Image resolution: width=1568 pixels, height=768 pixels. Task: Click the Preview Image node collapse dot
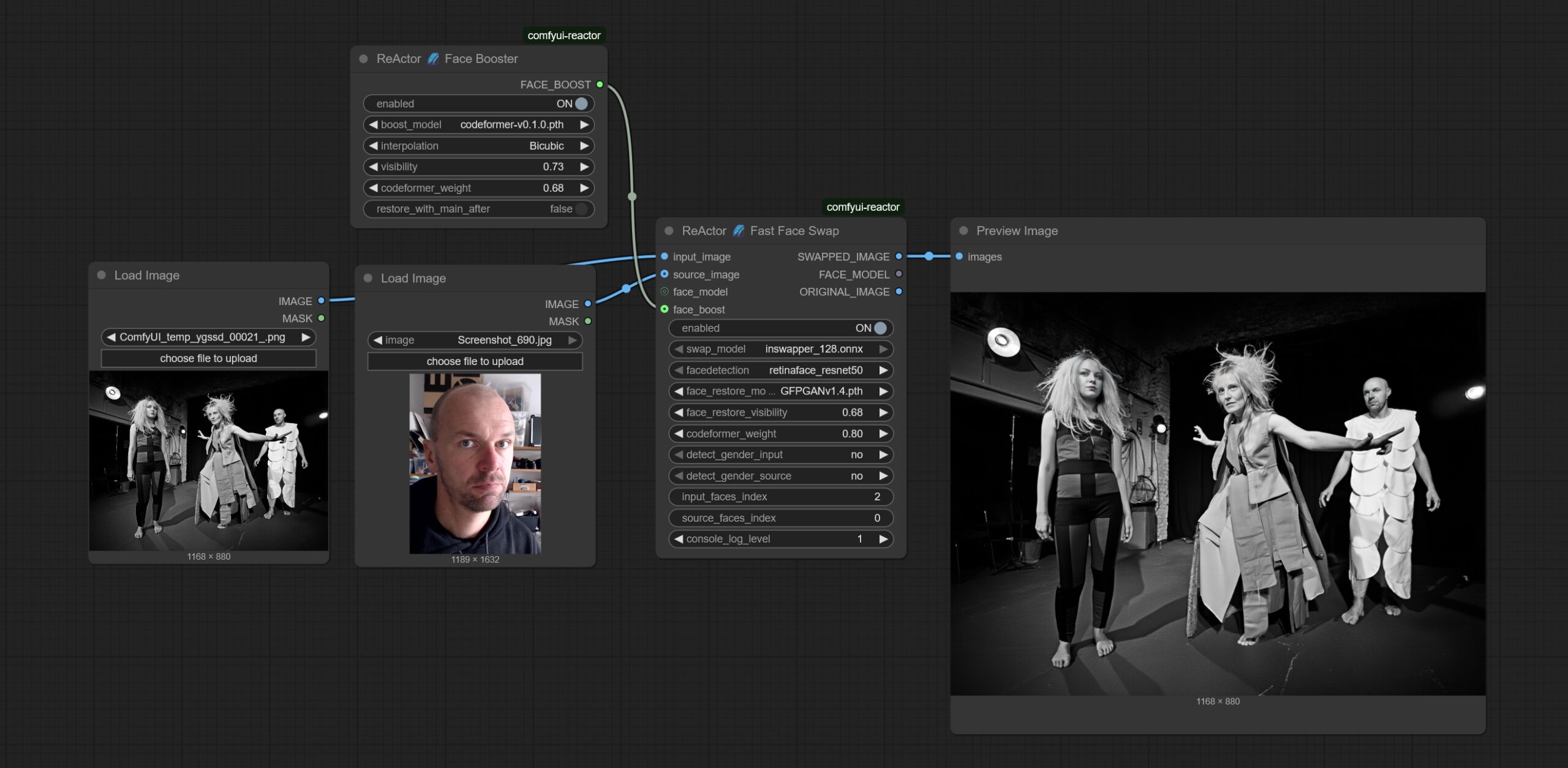[x=963, y=231]
